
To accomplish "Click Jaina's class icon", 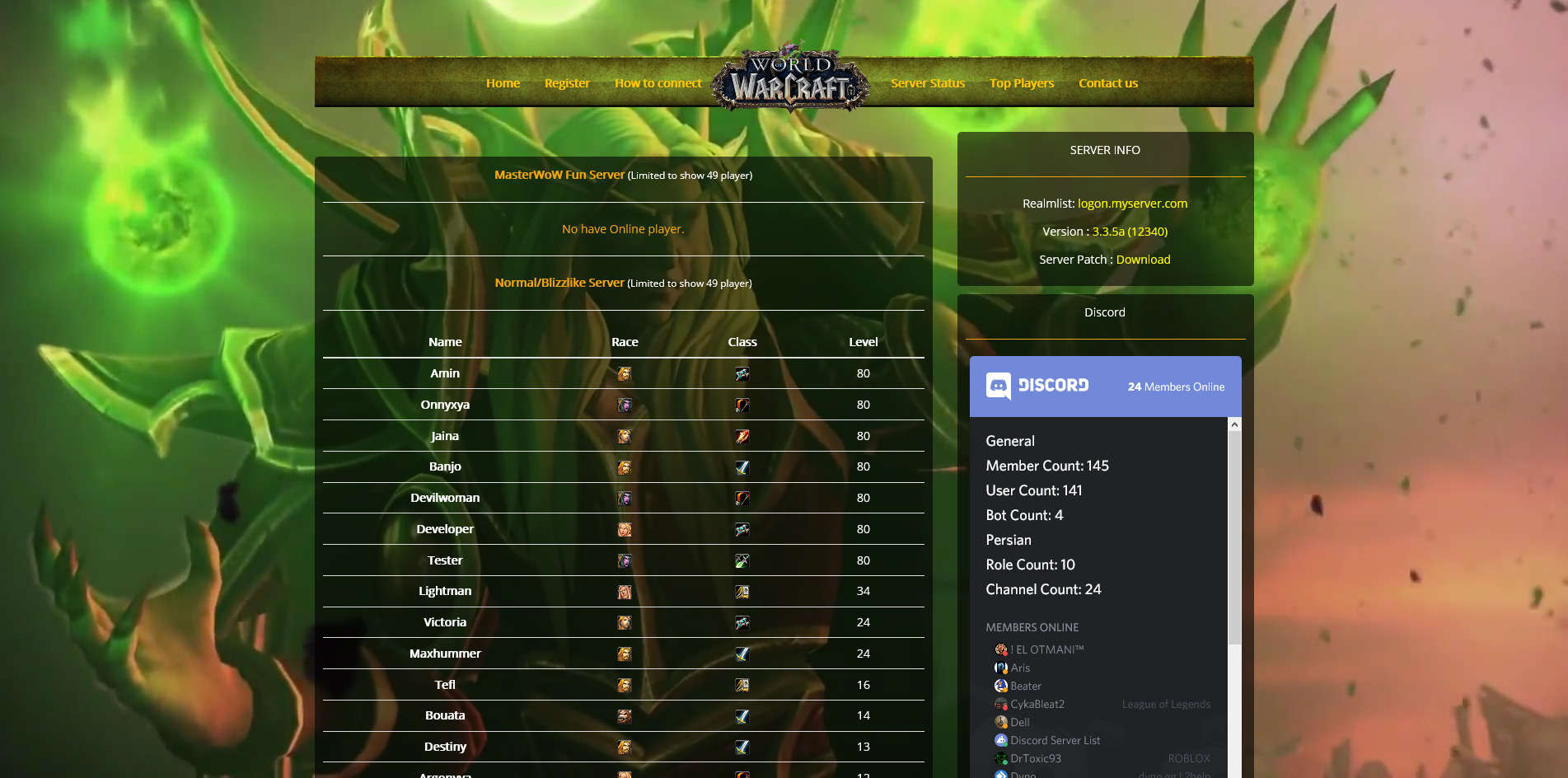I will (742, 437).
